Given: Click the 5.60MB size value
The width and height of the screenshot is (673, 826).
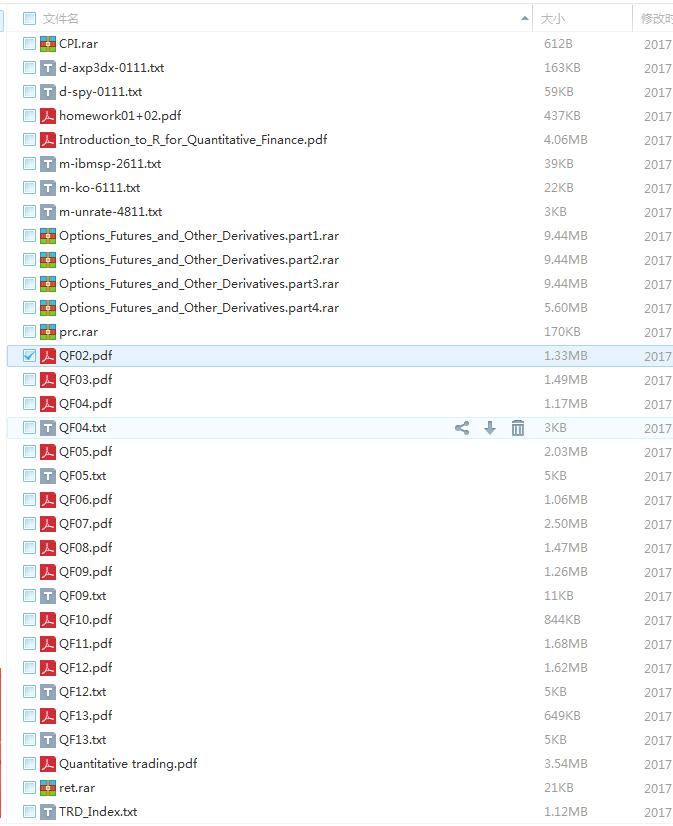Looking at the screenshot, I should click(x=566, y=308).
